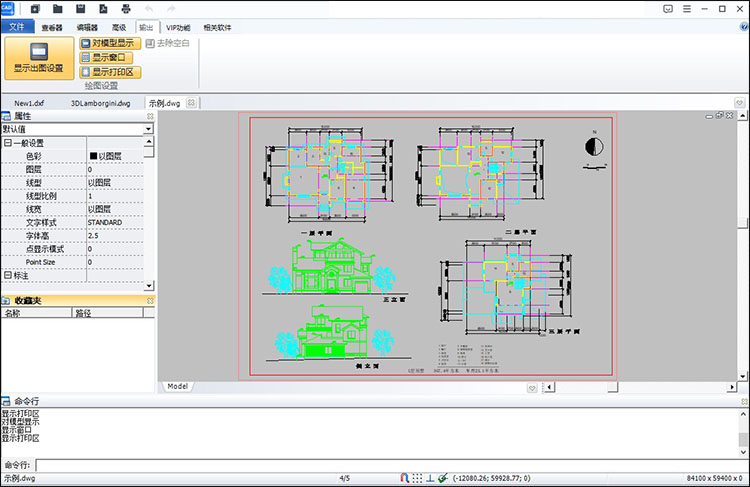This screenshot has width=750, height=487.
Task: Select the 线型比例 value field
Action: coord(115,196)
